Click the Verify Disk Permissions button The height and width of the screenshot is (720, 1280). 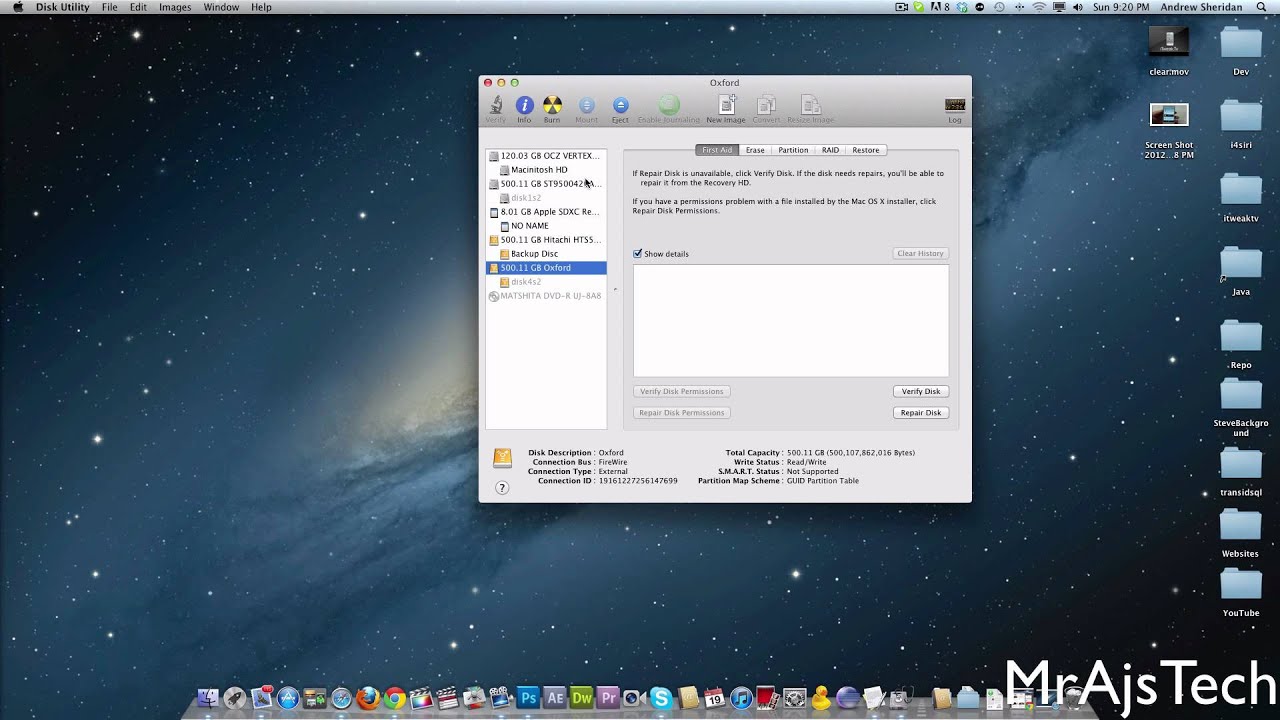pos(681,391)
